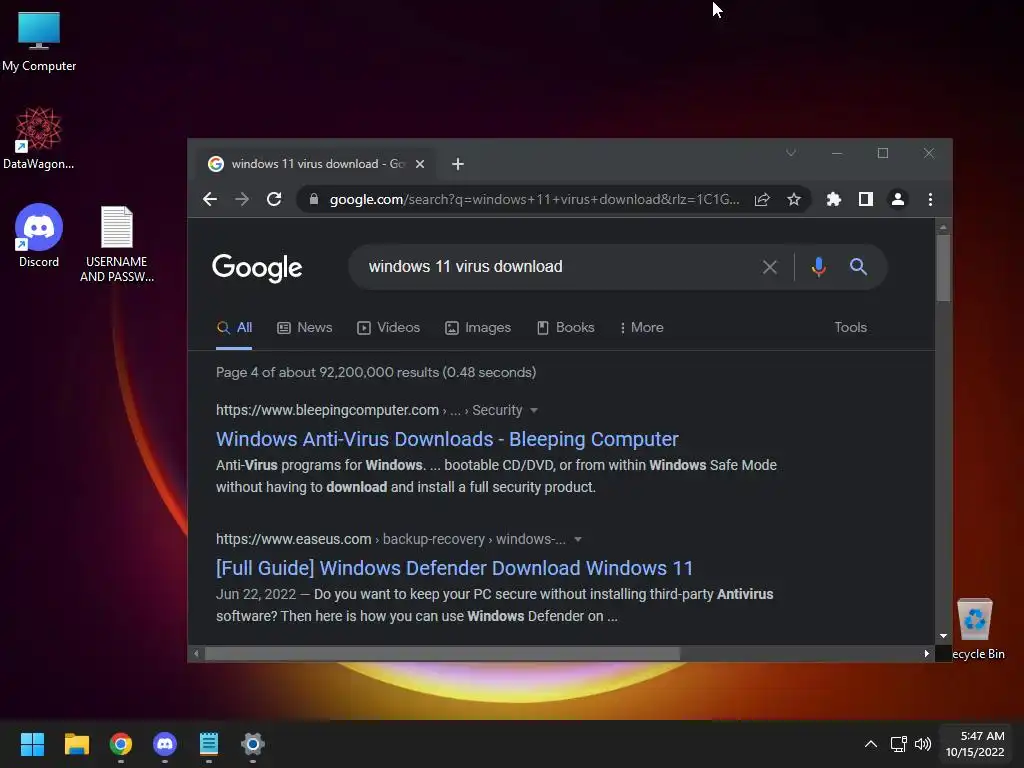1024x768 pixels.
Task: Click the Chrome address bar URL
Action: (534, 199)
